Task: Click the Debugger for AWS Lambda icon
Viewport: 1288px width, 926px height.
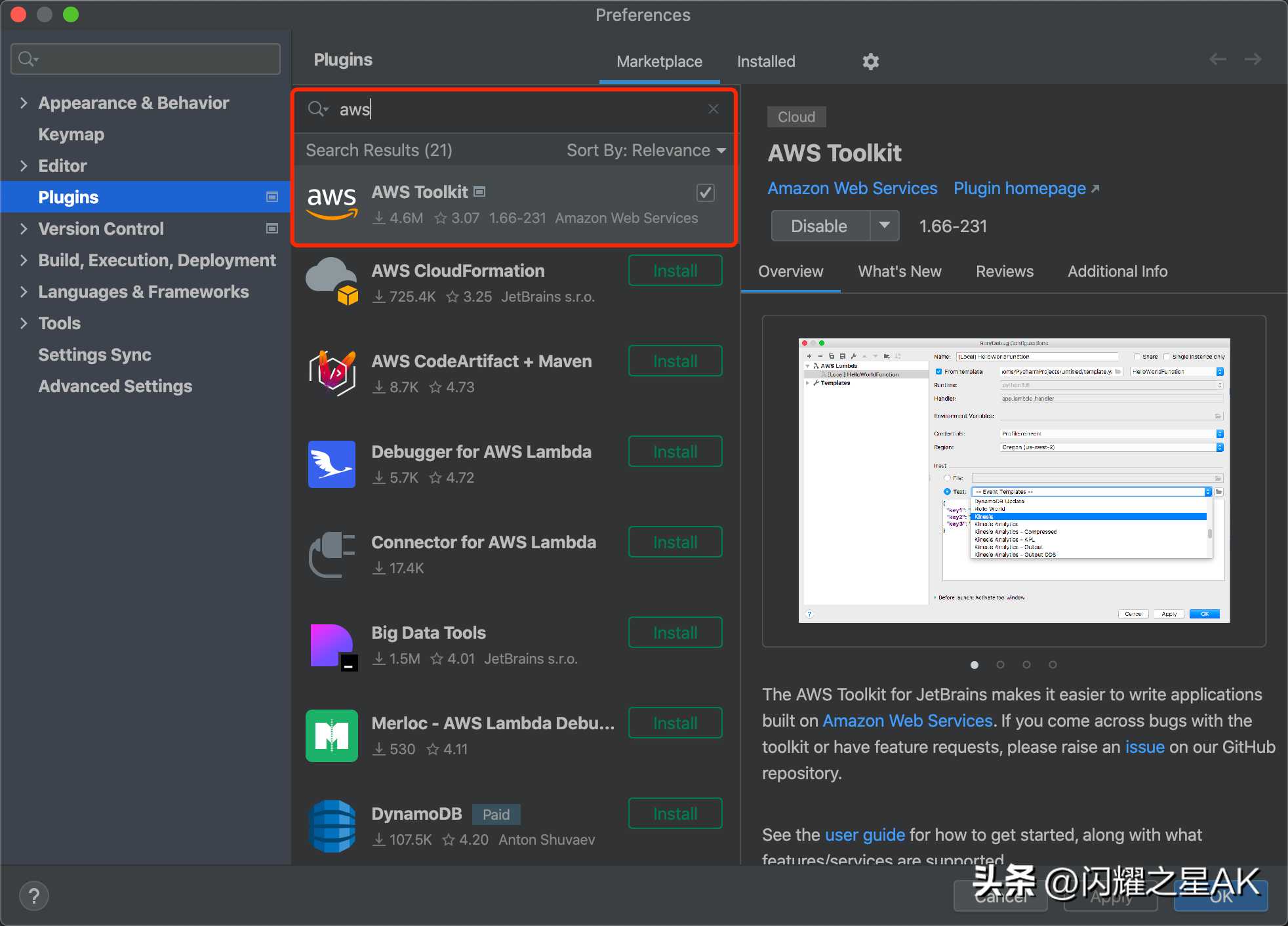Action: tap(332, 464)
